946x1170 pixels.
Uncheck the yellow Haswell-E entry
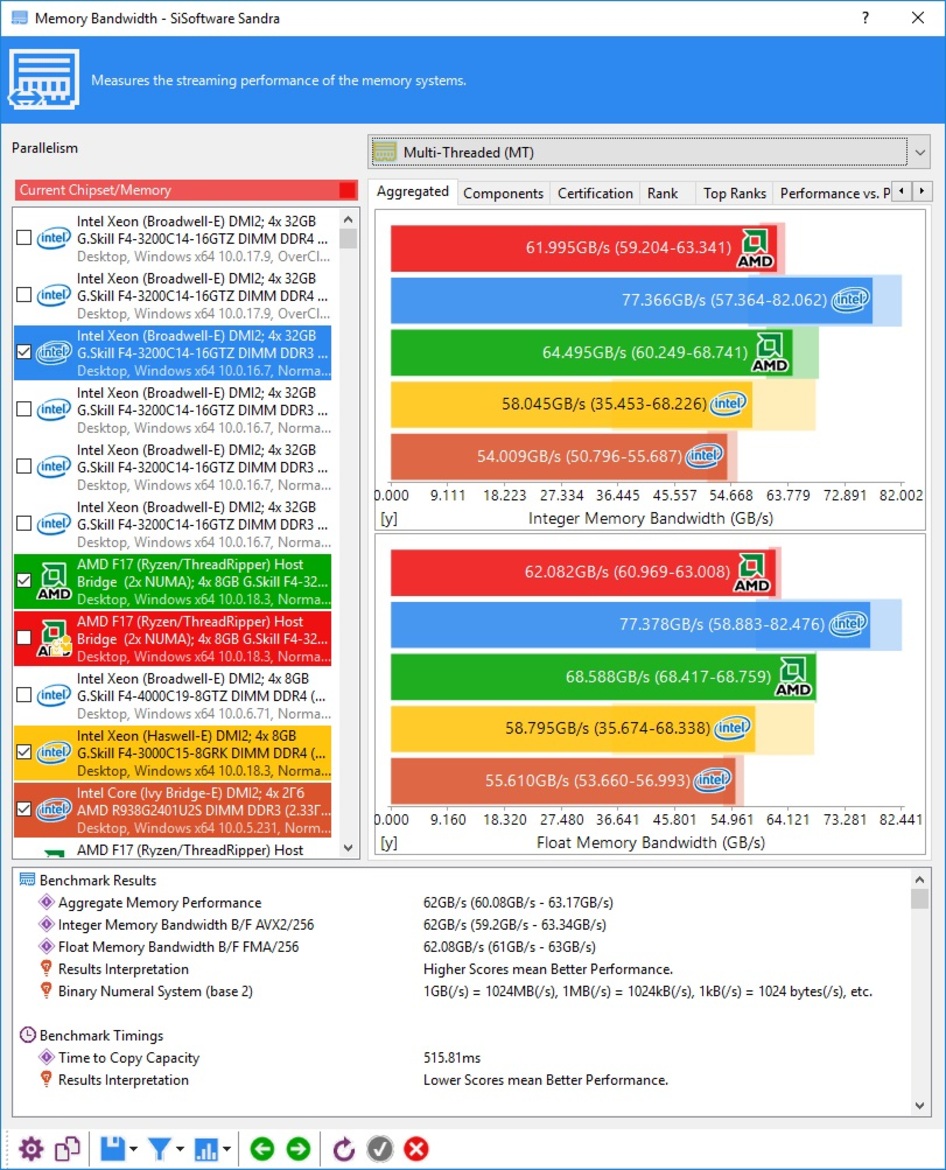point(24,752)
